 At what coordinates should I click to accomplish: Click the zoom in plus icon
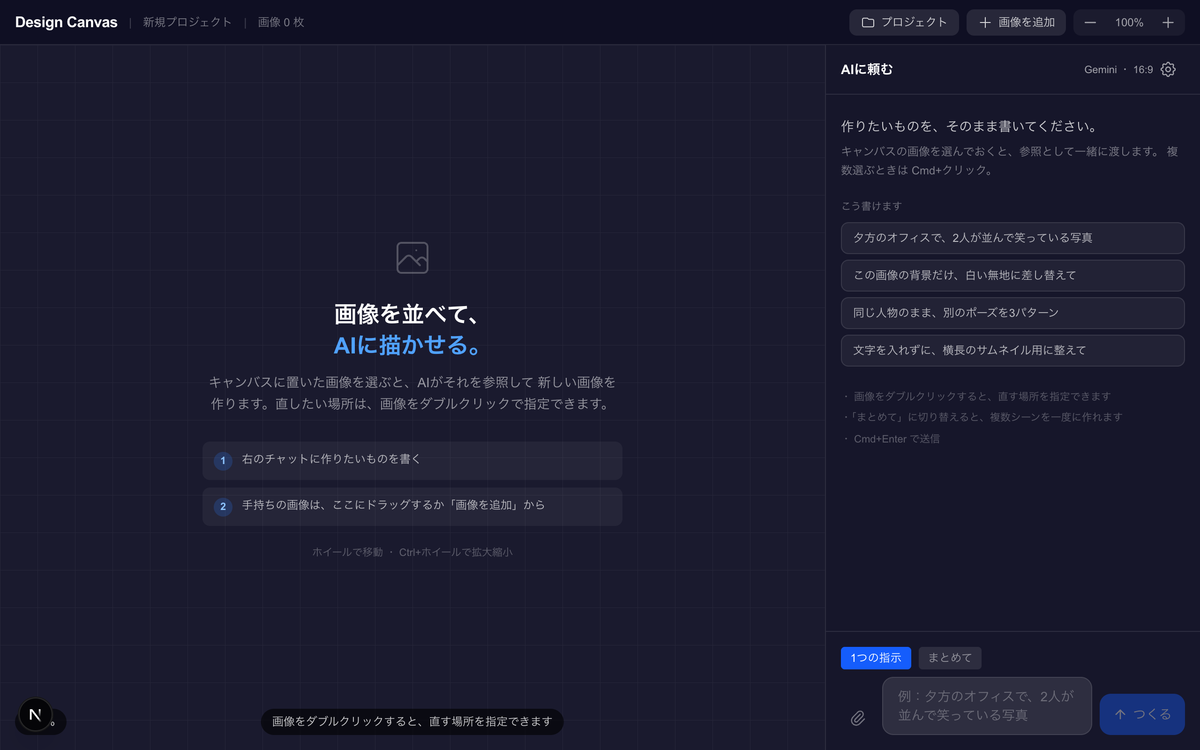pyautogui.click(x=1167, y=22)
